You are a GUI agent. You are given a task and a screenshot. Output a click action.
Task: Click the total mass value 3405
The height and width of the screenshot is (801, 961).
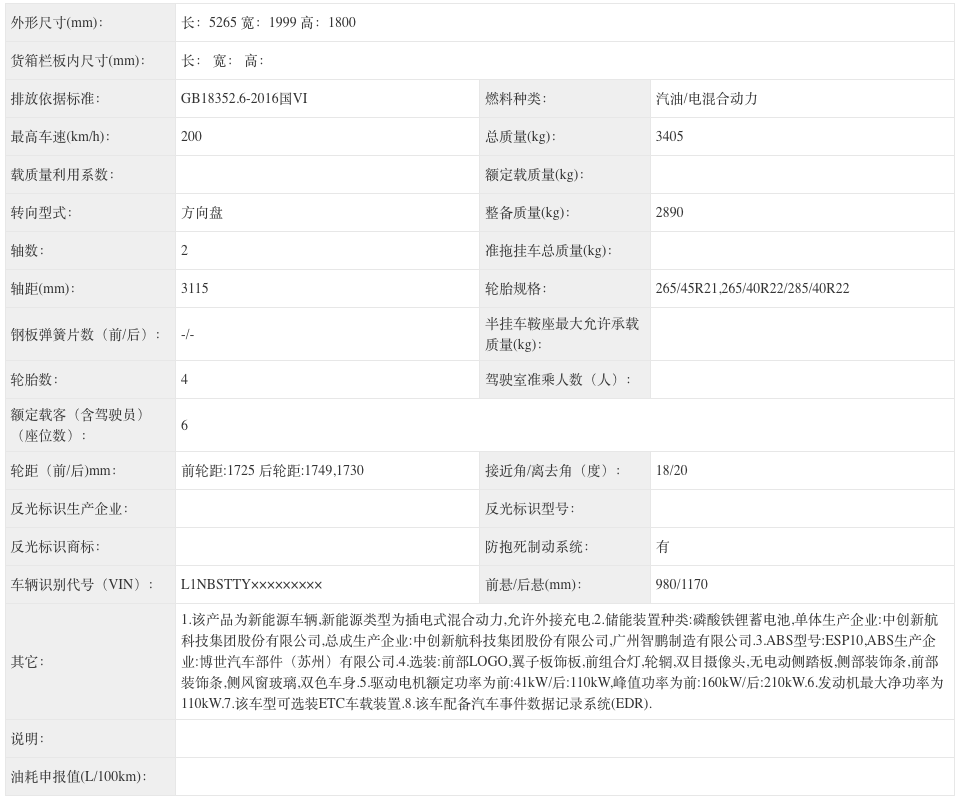[670, 136]
